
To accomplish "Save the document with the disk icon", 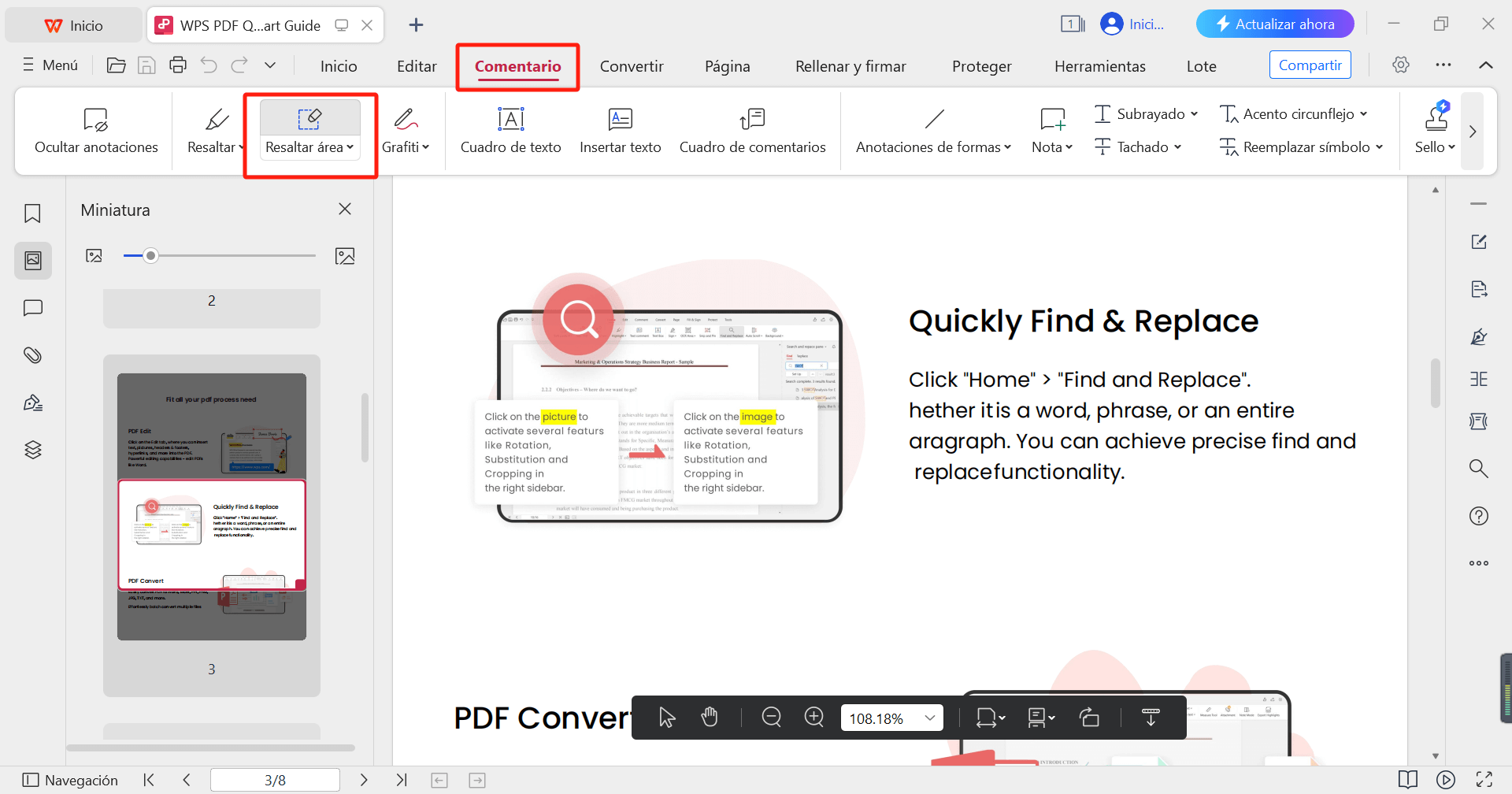I will click(x=146, y=65).
